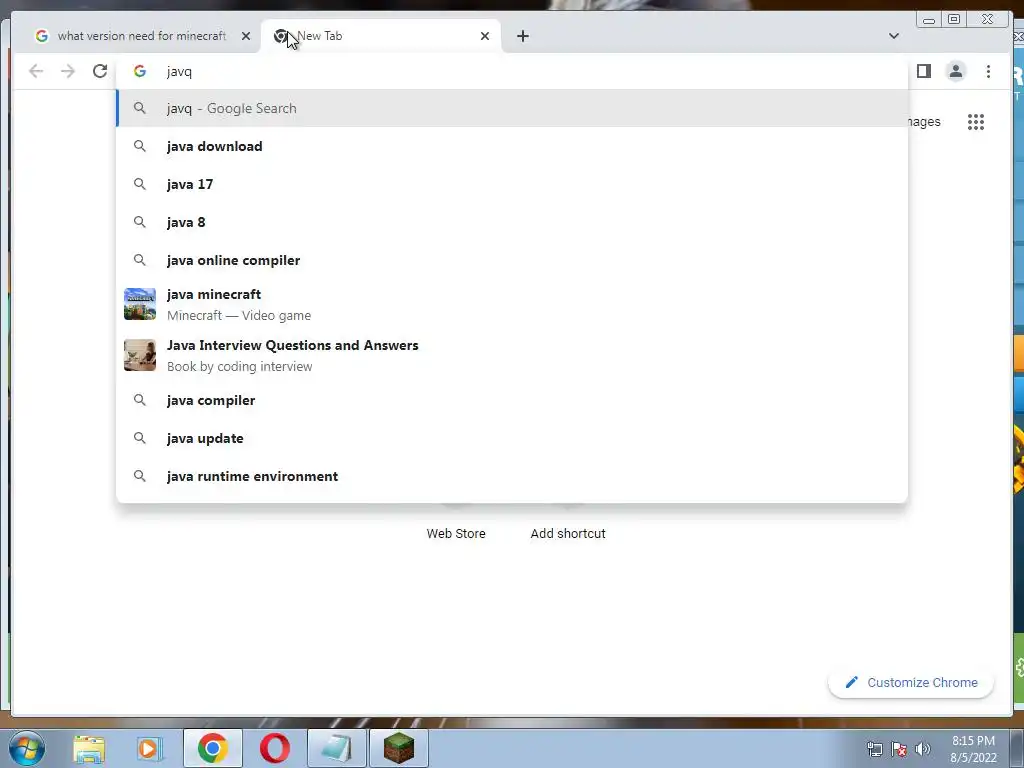
Task: Expand the tab search chevron
Action: [894, 36]
